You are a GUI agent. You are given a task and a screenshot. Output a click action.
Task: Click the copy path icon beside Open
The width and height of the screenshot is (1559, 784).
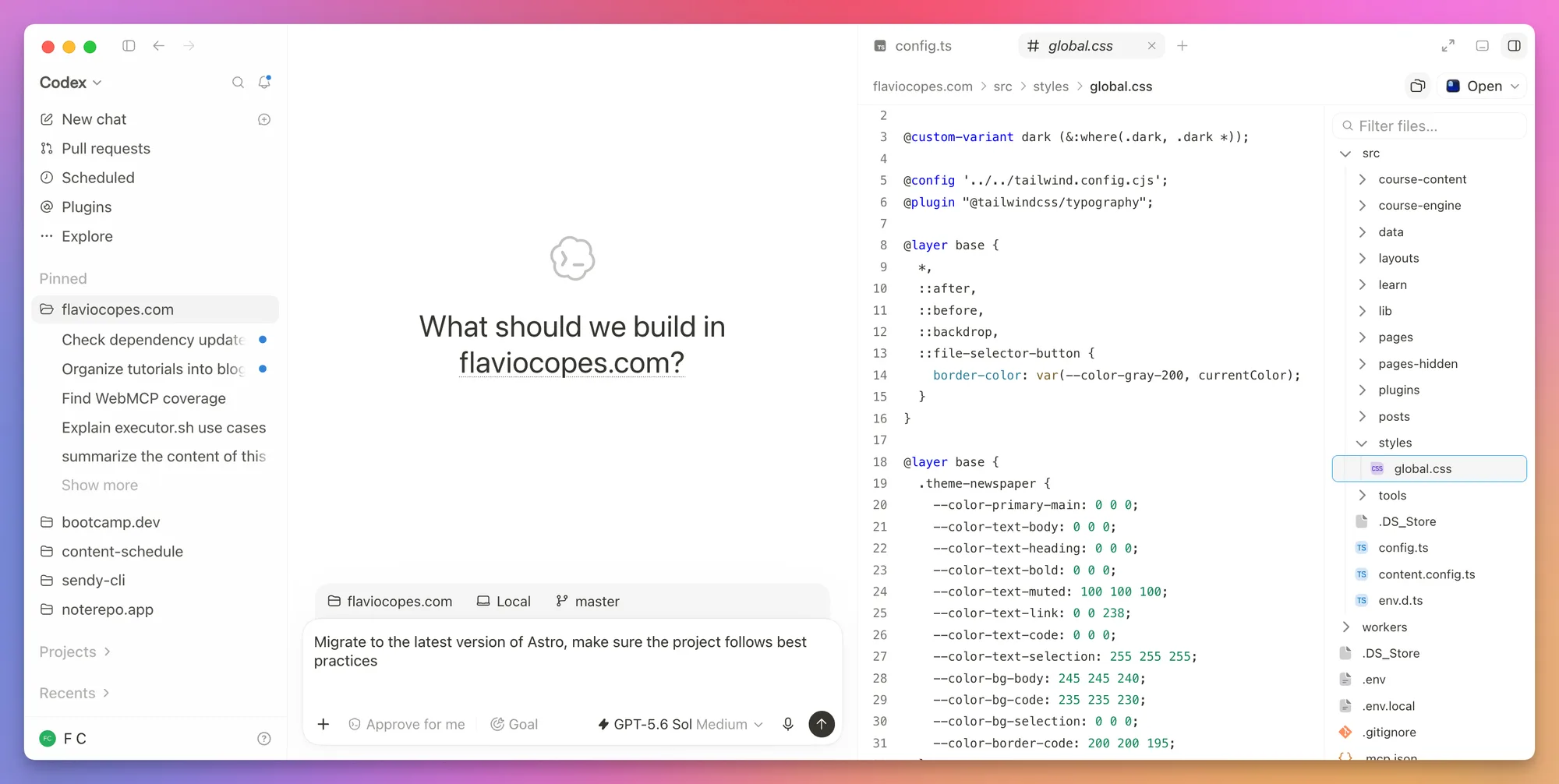point(1418,86)
